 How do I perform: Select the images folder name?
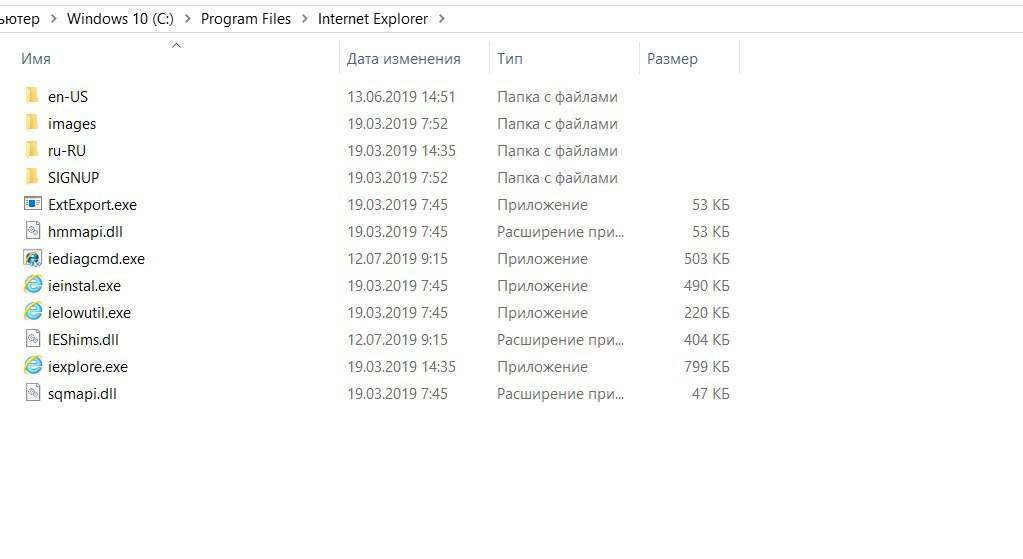click(72, 124)
